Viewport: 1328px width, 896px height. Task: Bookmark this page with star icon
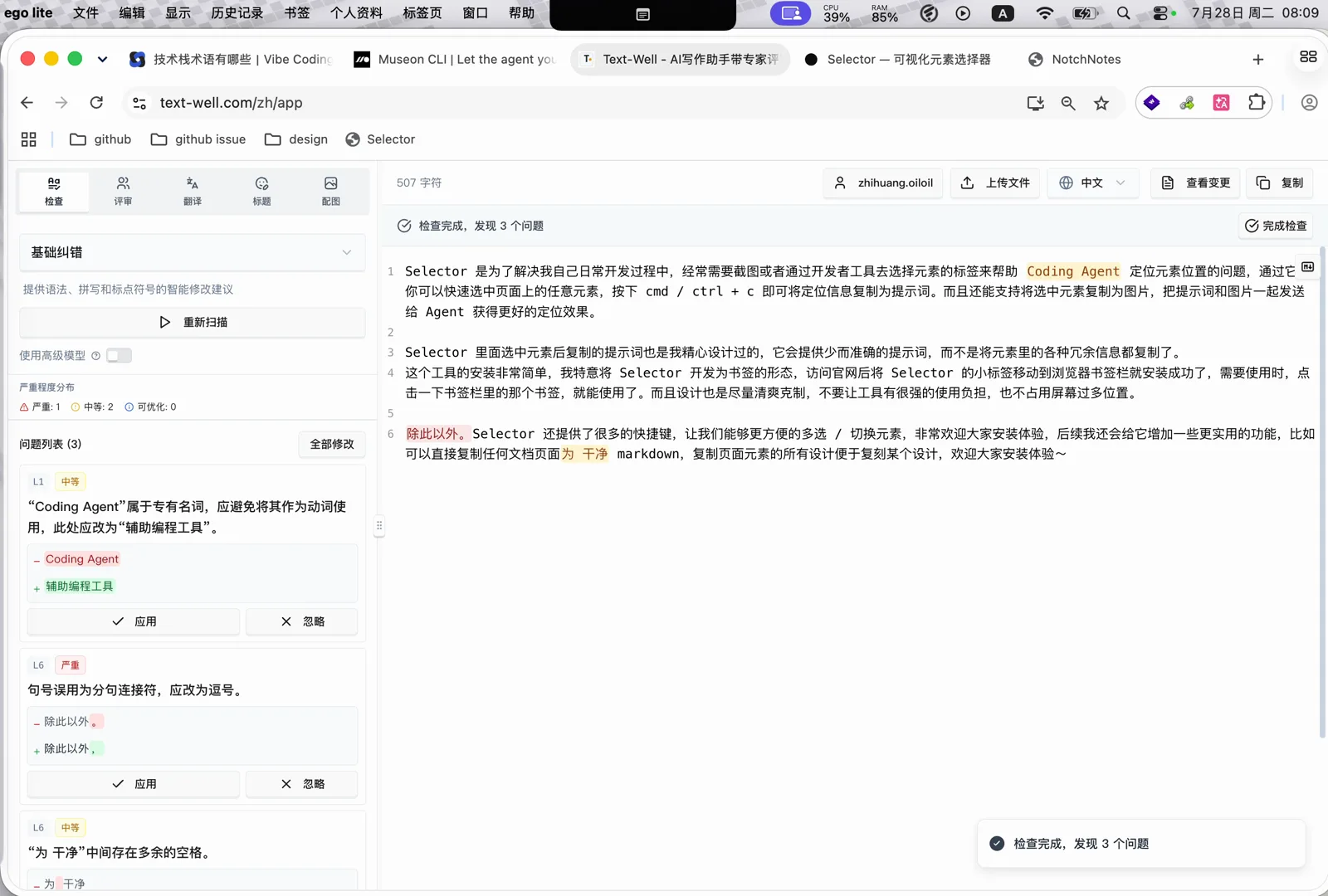[x=1101, y=103]
